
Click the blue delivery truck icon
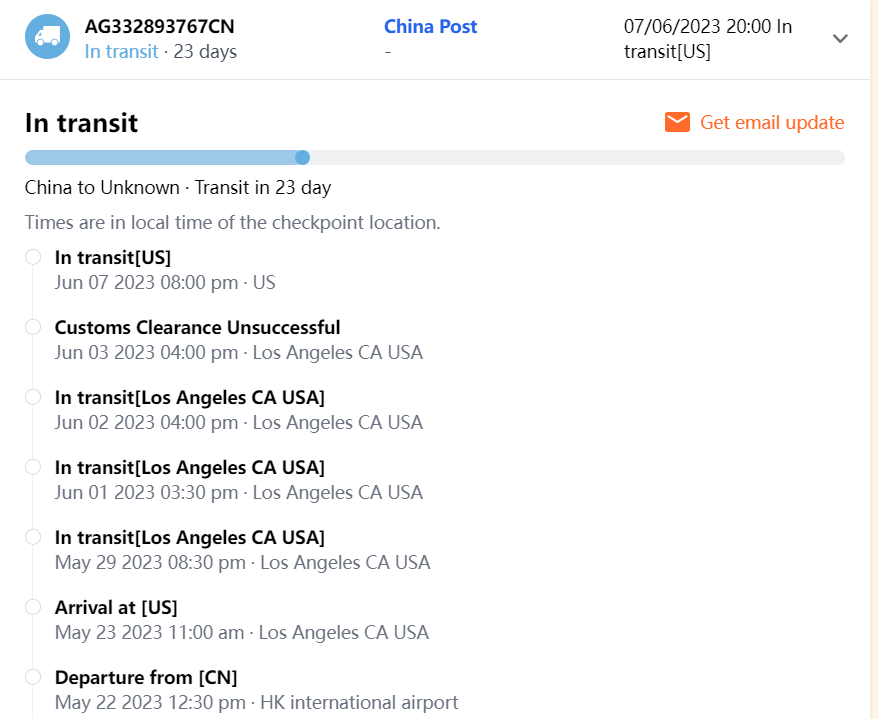pyautogui.click(x=47, y=37)
